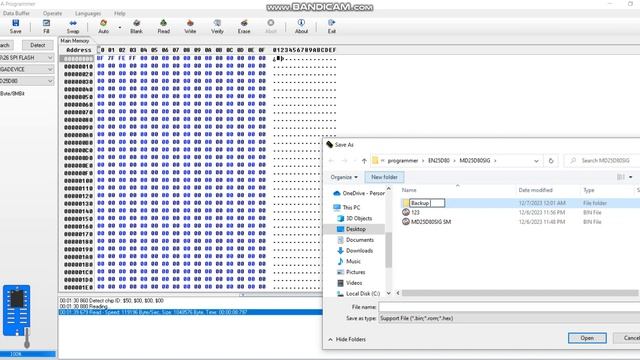
Task: Sort files by Date modified column
Action: coord(536,190)
